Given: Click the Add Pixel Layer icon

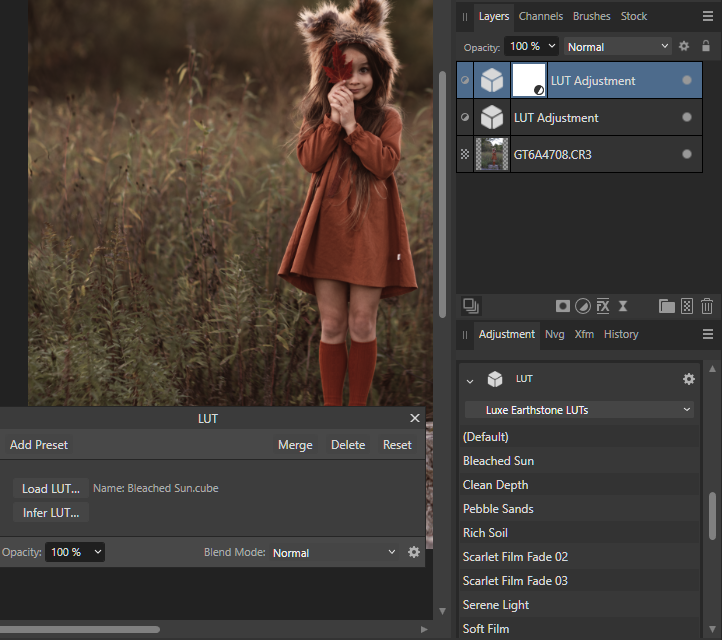Looking at the screenshot, I should [x=687, y=306].
